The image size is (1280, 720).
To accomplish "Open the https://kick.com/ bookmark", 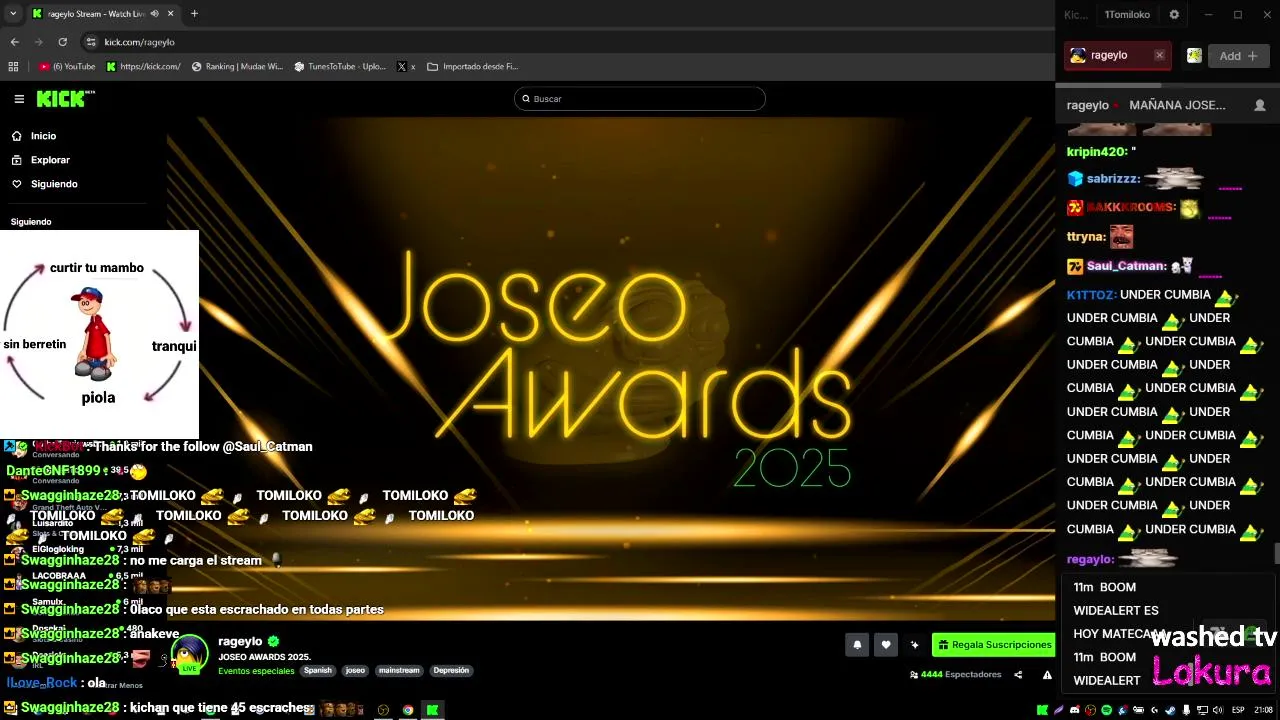I will 143,67.
